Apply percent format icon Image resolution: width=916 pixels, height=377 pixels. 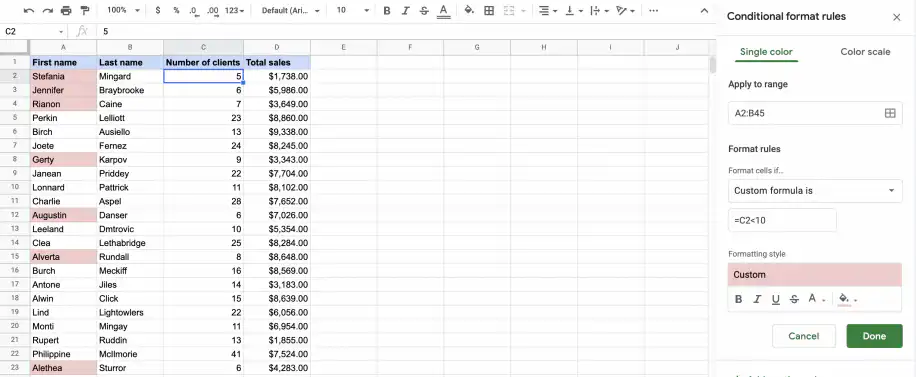[176, 11]
